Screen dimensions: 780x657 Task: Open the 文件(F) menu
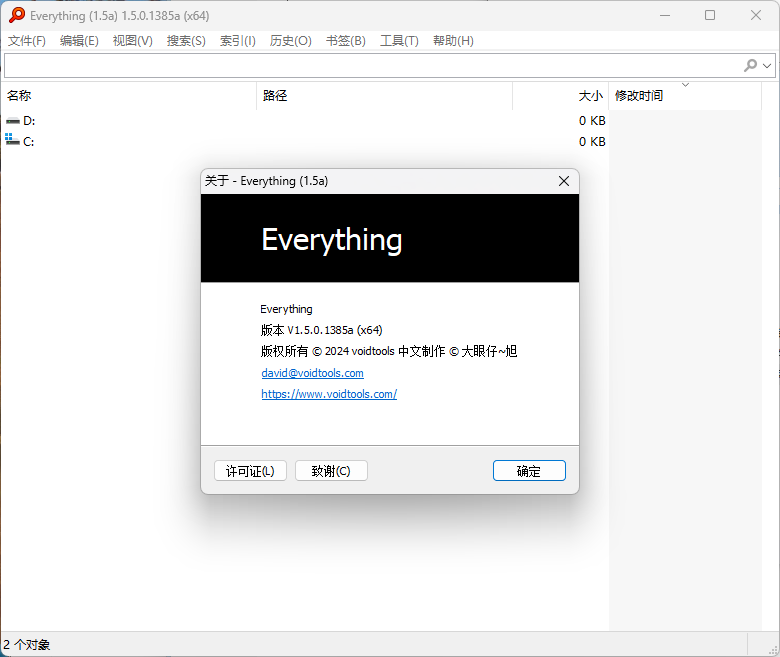point(27,41)
